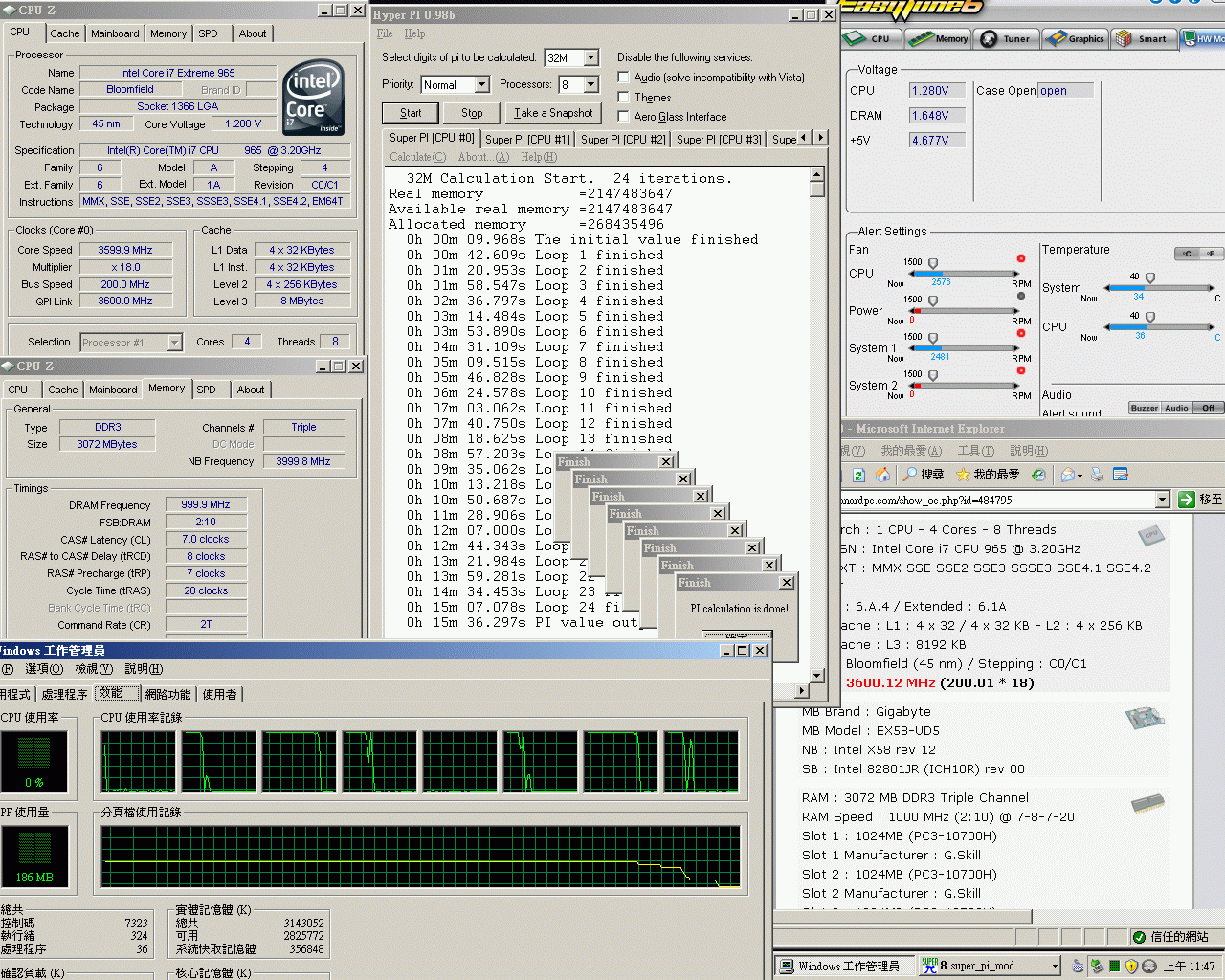The image size is (1225, 980).
Task: Toggle the Power fan alert indicator
Action: (1021, 296)
